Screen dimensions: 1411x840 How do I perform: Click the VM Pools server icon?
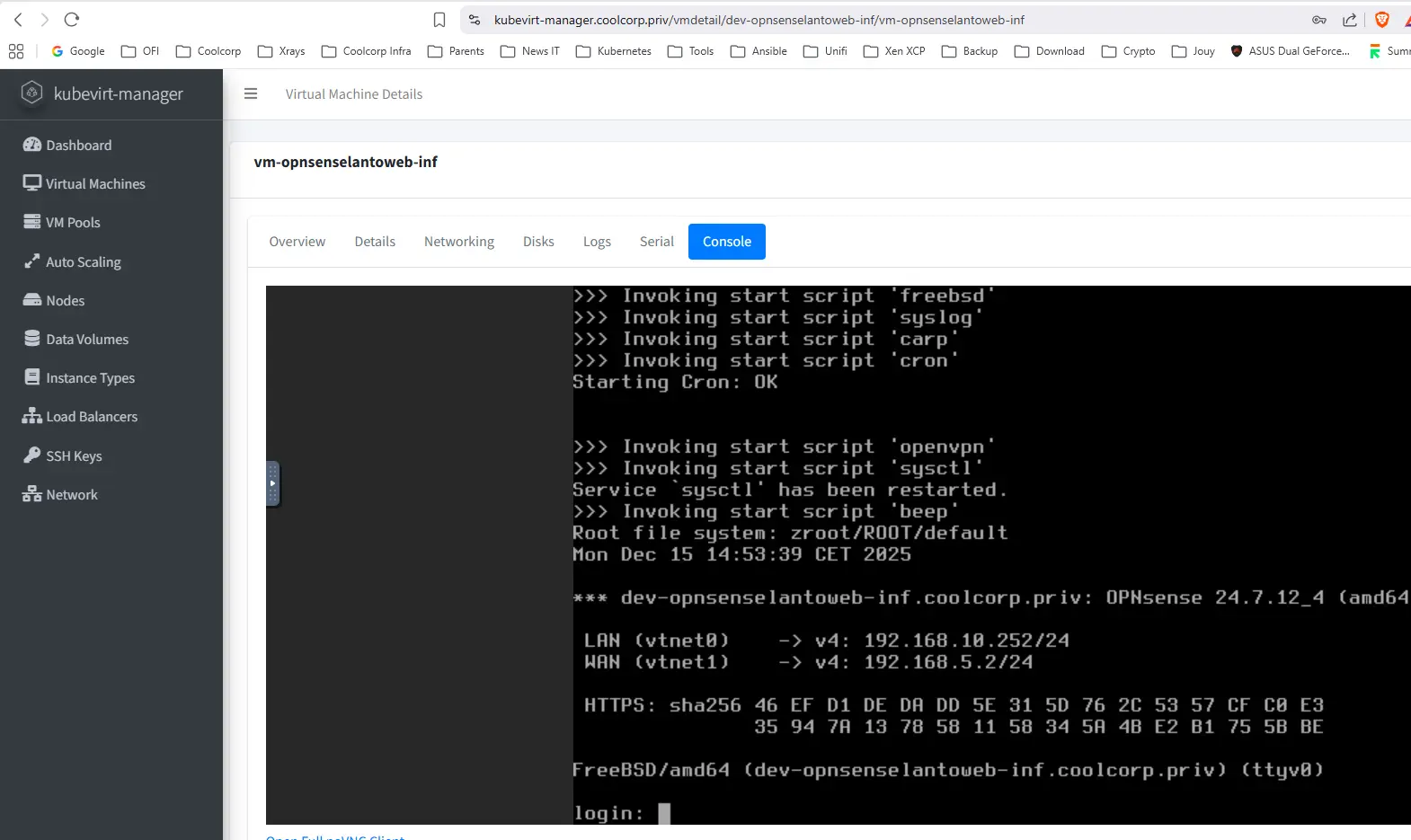click(x=32, y=222)
